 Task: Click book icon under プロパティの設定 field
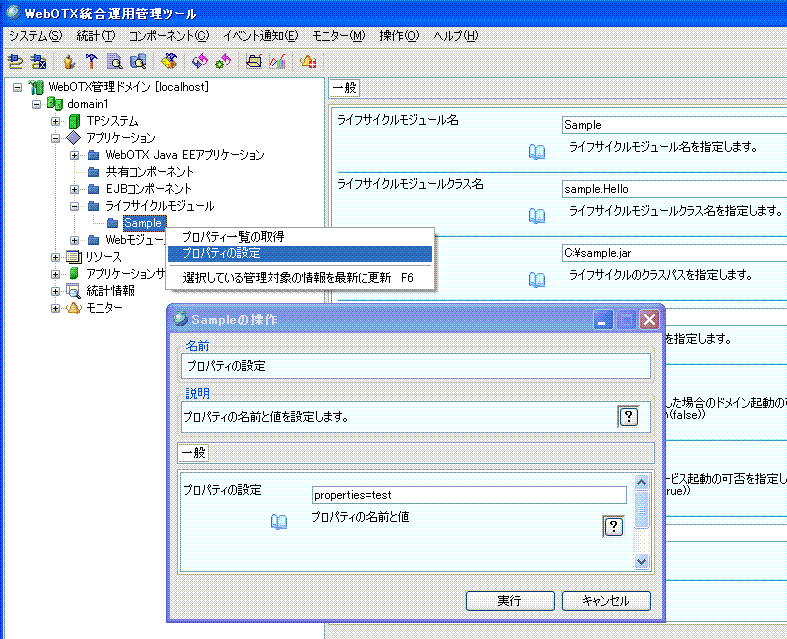(x=279, y=521)
